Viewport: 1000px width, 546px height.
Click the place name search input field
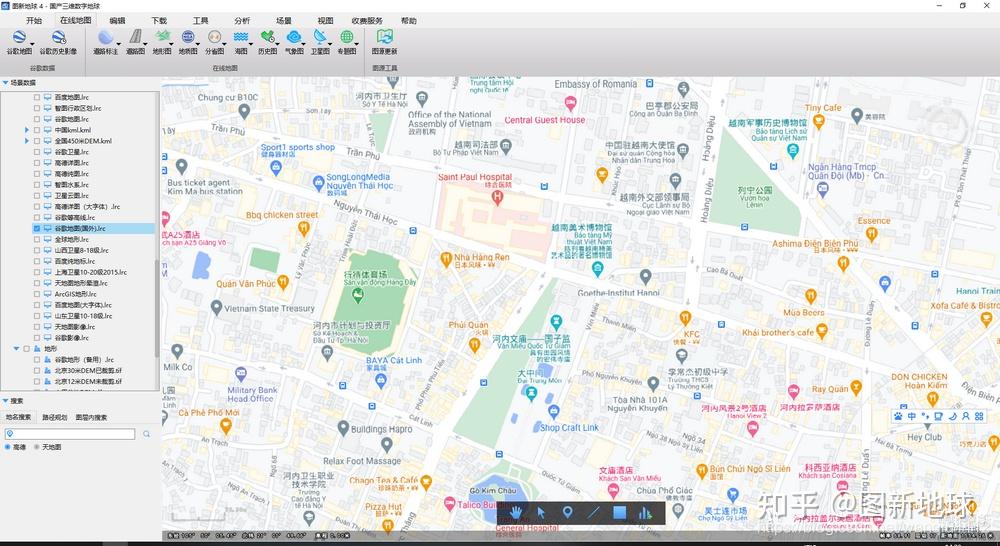point(70,434)
